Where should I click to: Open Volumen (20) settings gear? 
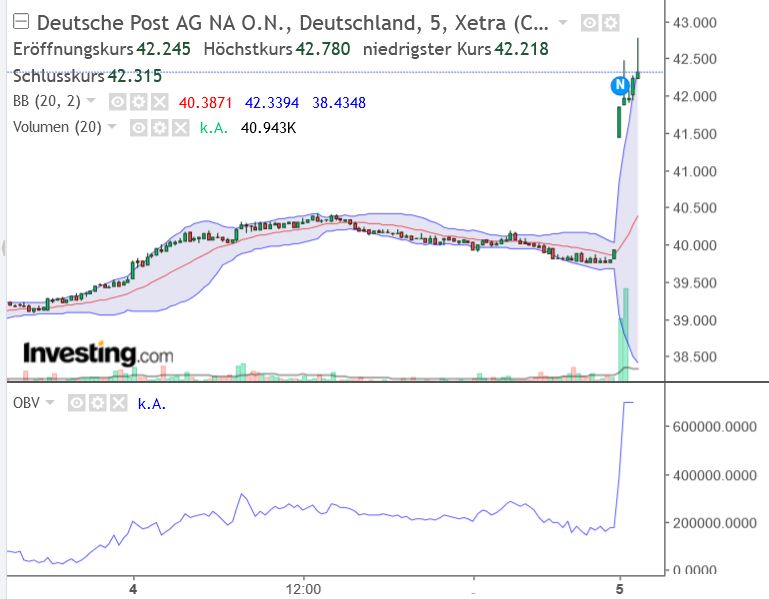pyautogui.click(x=160, y=128)
